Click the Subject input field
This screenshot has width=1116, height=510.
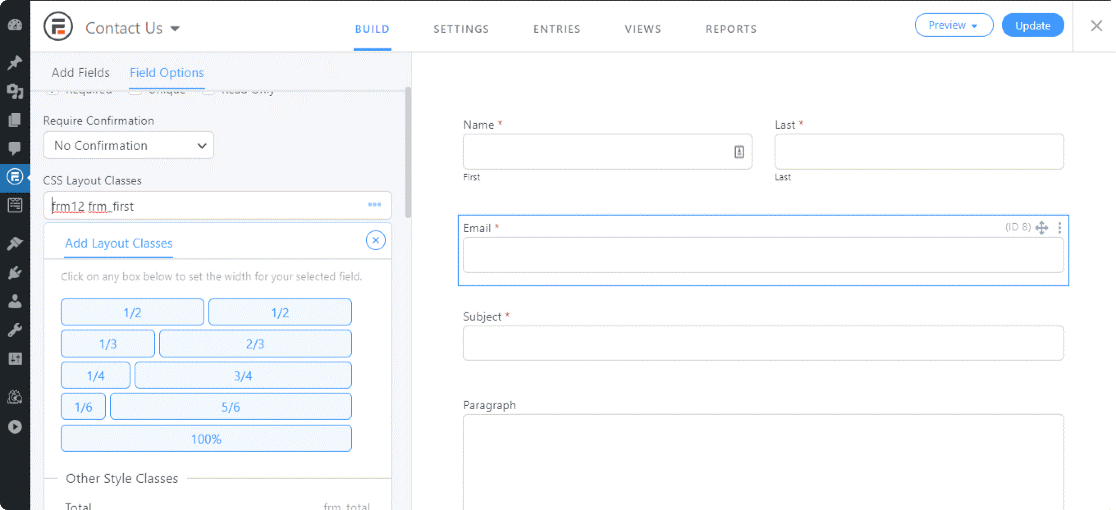(763, 343)
